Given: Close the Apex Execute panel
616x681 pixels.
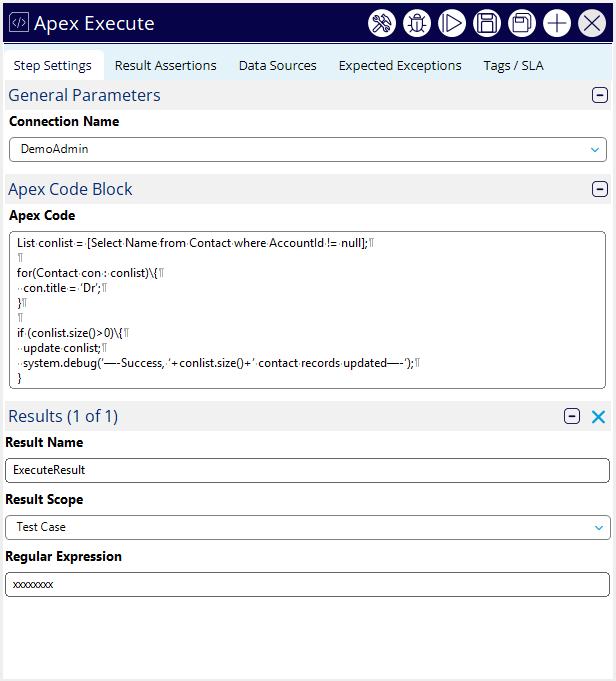Looking at the screenshot, I should point(592,24).
